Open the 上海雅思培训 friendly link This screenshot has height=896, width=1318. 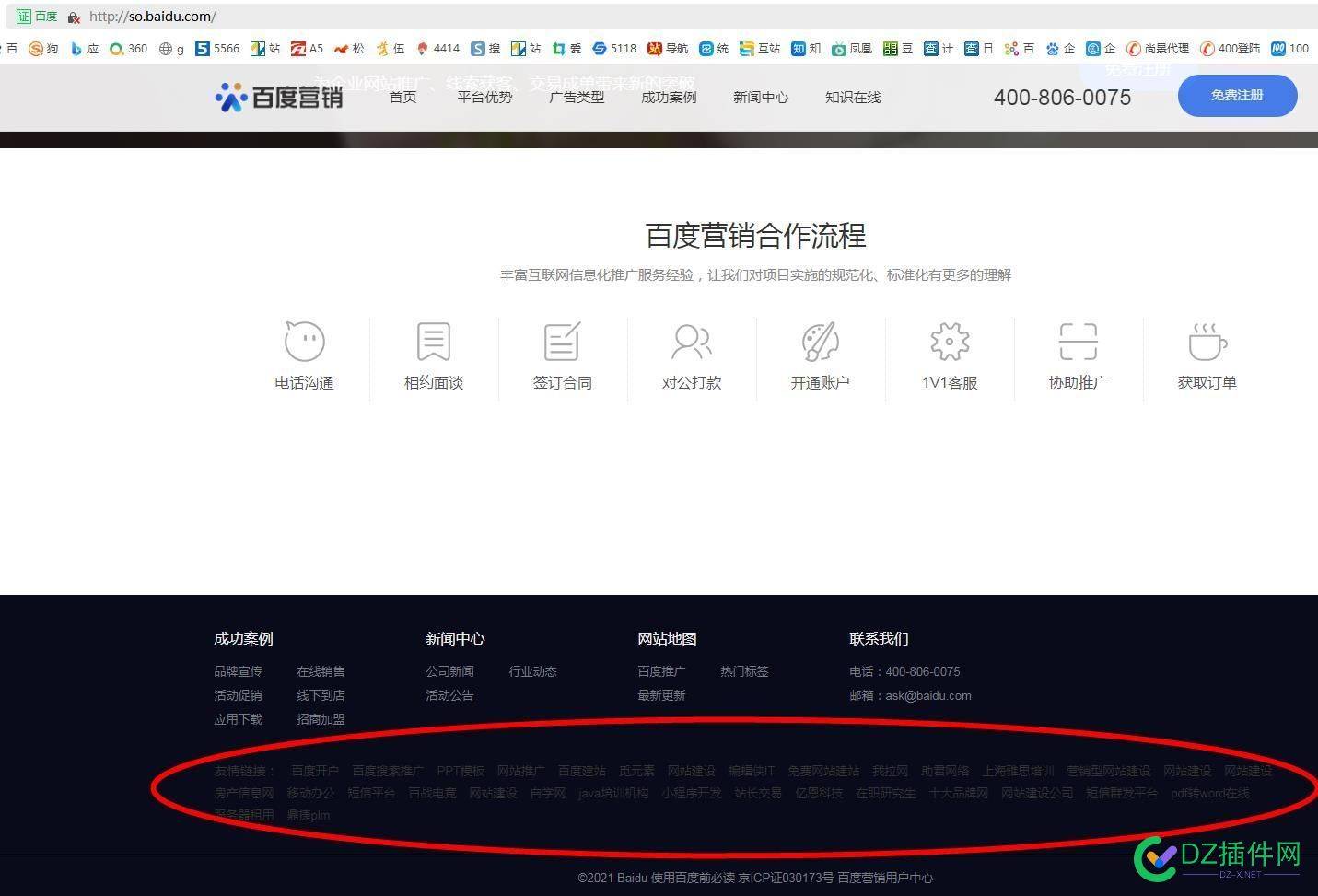click(x=1018, y=771)
